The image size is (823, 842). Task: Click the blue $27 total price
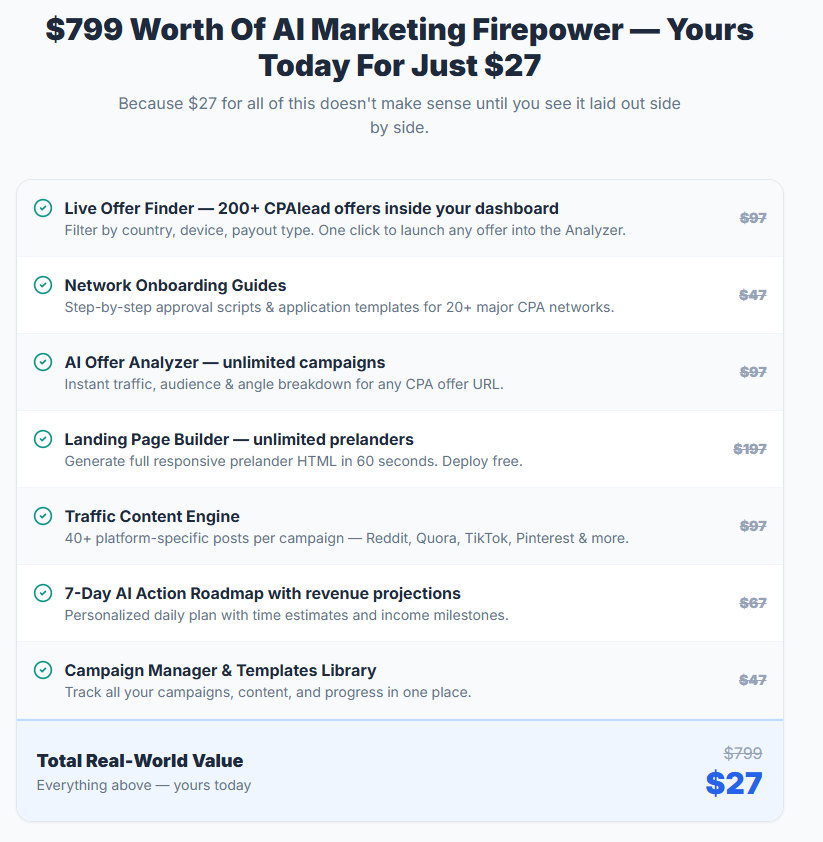(734, 783)
